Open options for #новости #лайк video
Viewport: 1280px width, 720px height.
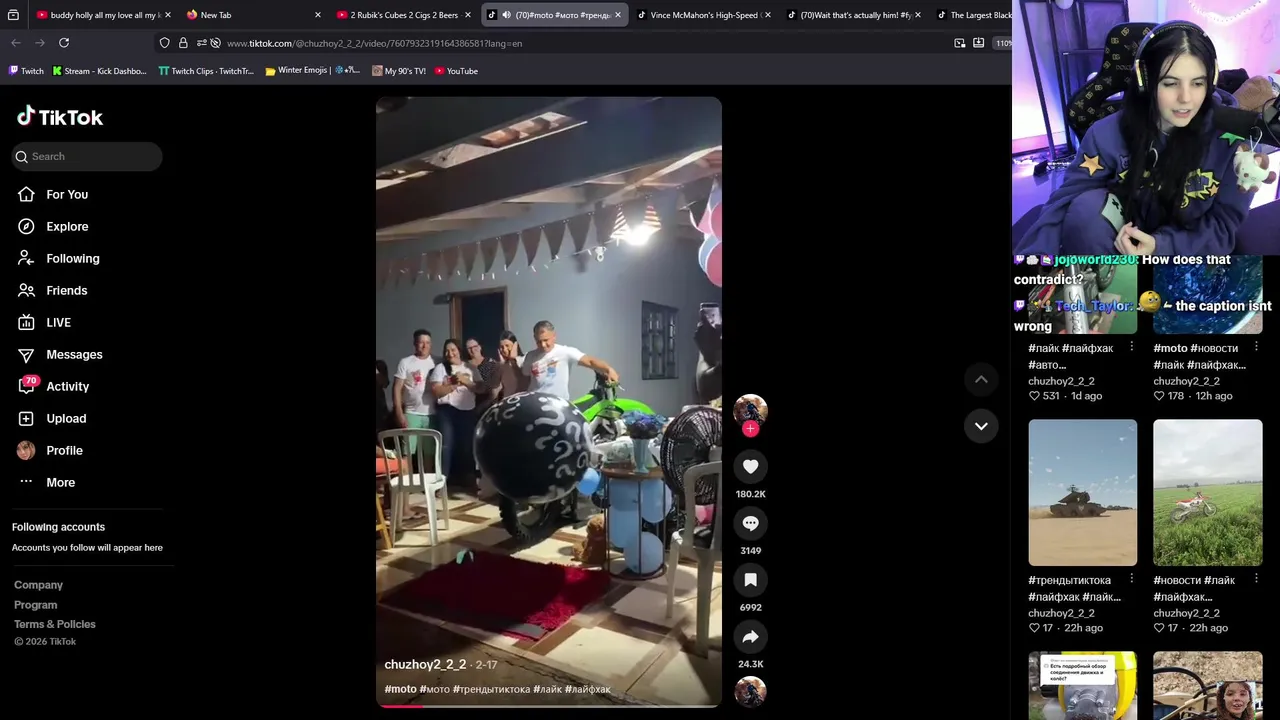pos(1256,579)
